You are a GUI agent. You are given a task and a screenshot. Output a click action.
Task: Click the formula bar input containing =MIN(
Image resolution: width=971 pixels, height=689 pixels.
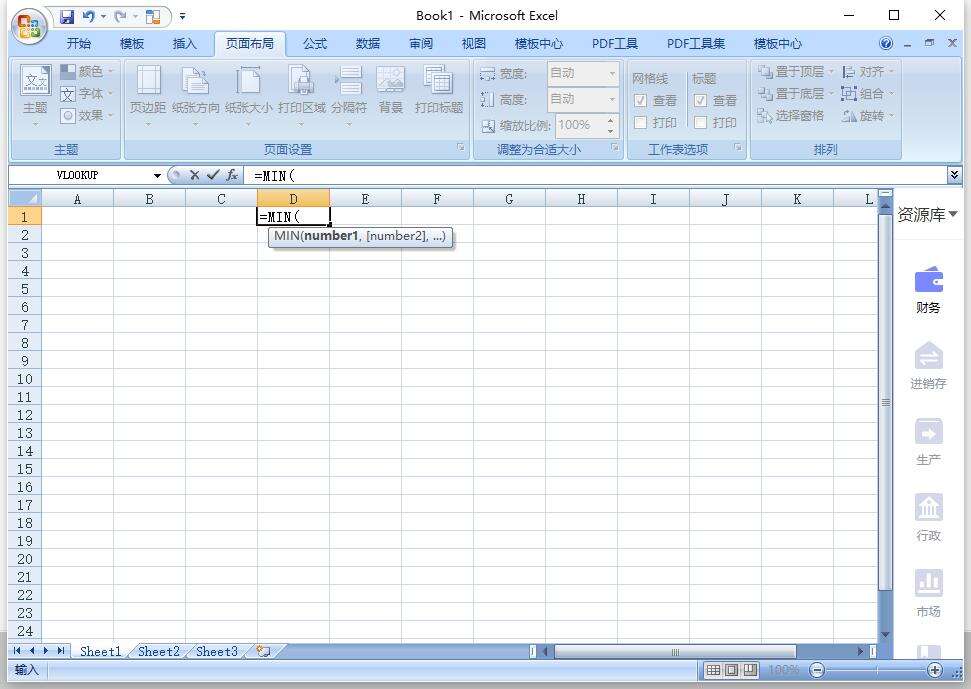594,175
